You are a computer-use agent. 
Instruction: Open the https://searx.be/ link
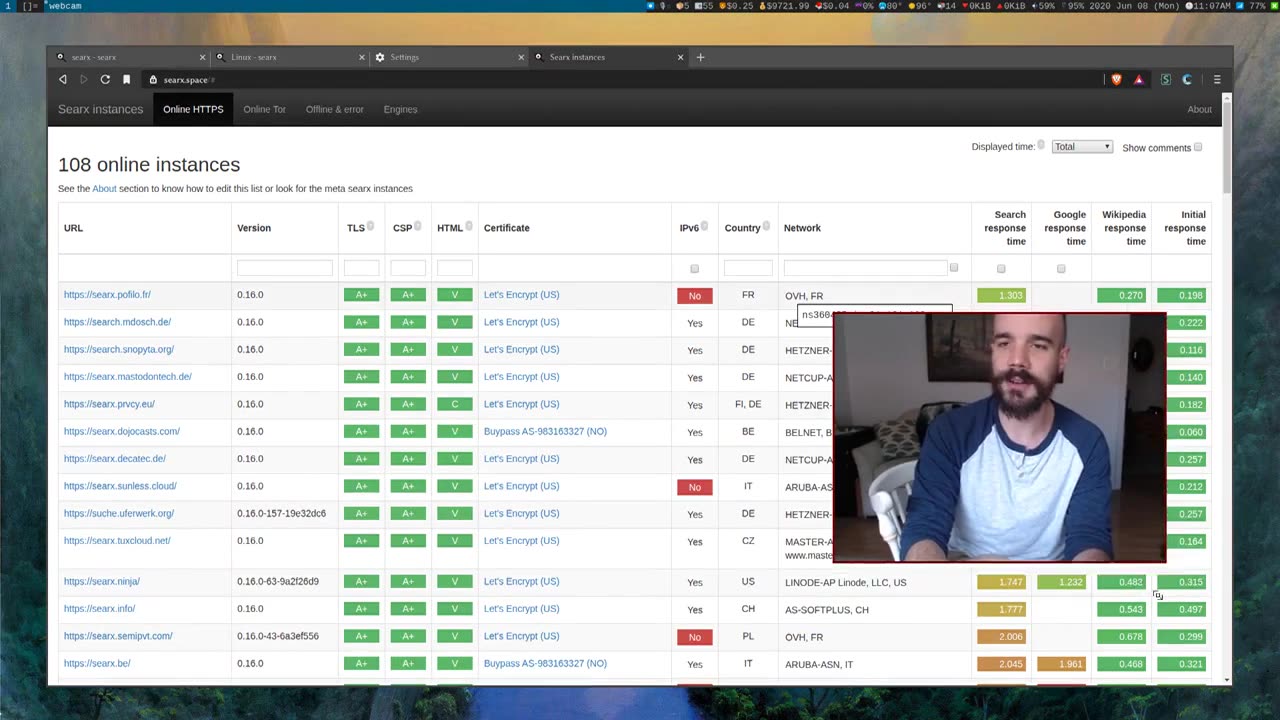pos(97,663)
